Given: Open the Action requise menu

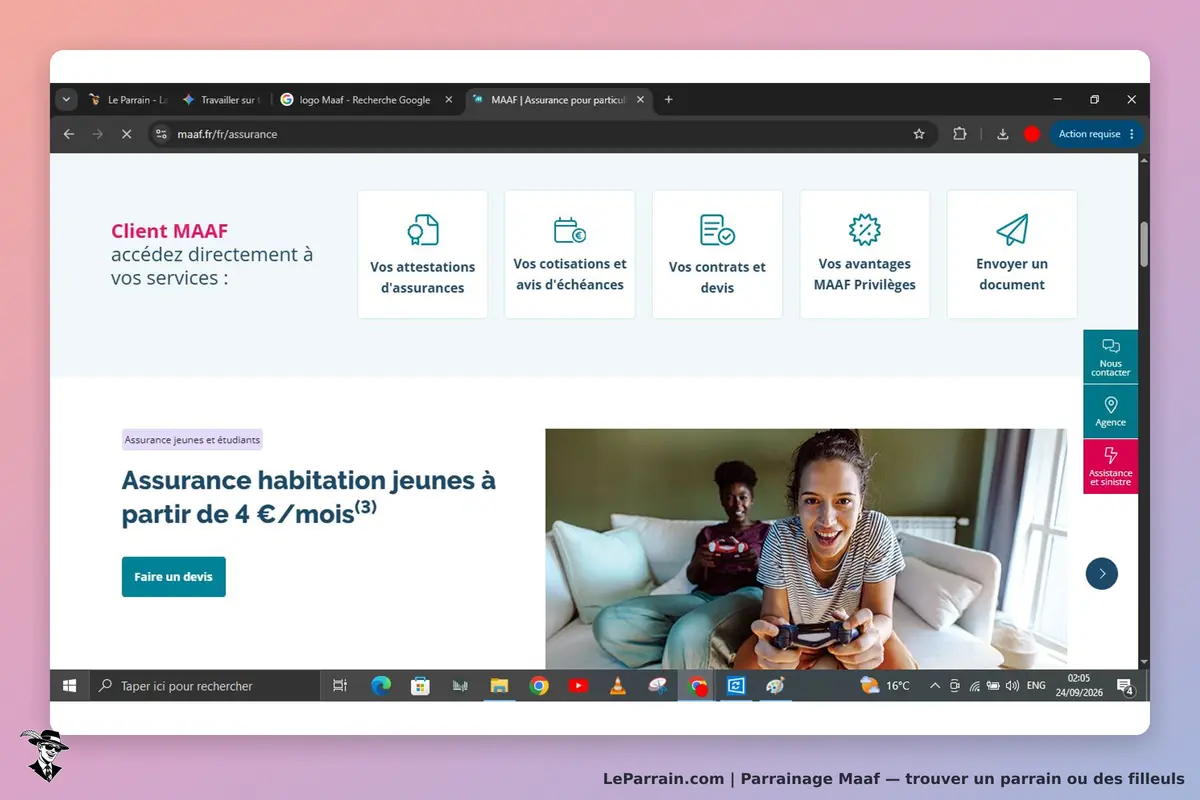Looking at the screenshot, I should [x=1097, y=134].
